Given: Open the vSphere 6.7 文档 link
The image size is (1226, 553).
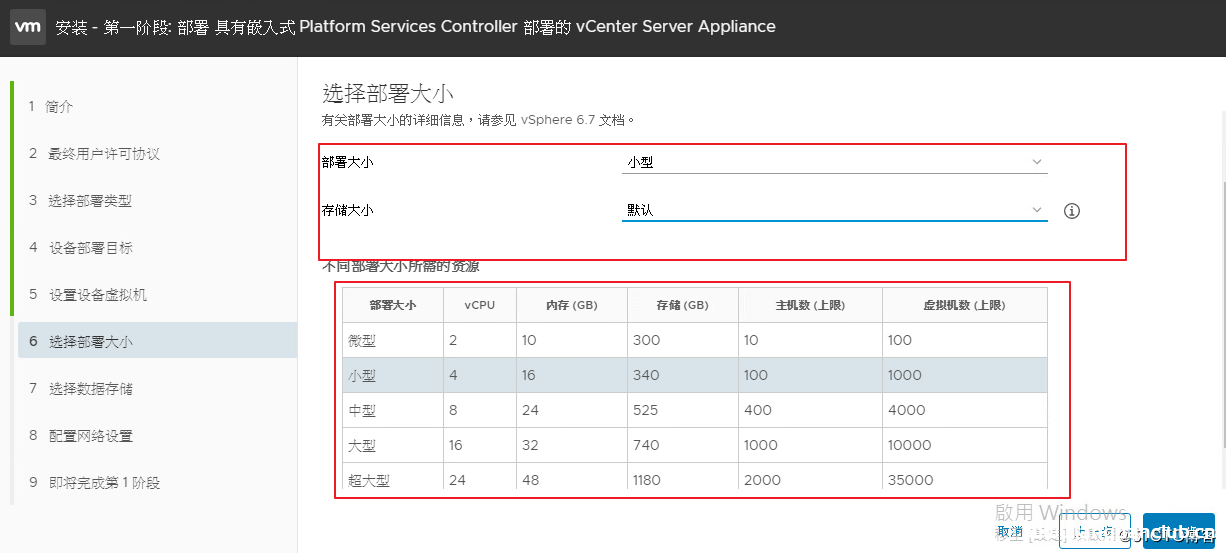Looking at the screenshot, I should (x=578, y=120).
